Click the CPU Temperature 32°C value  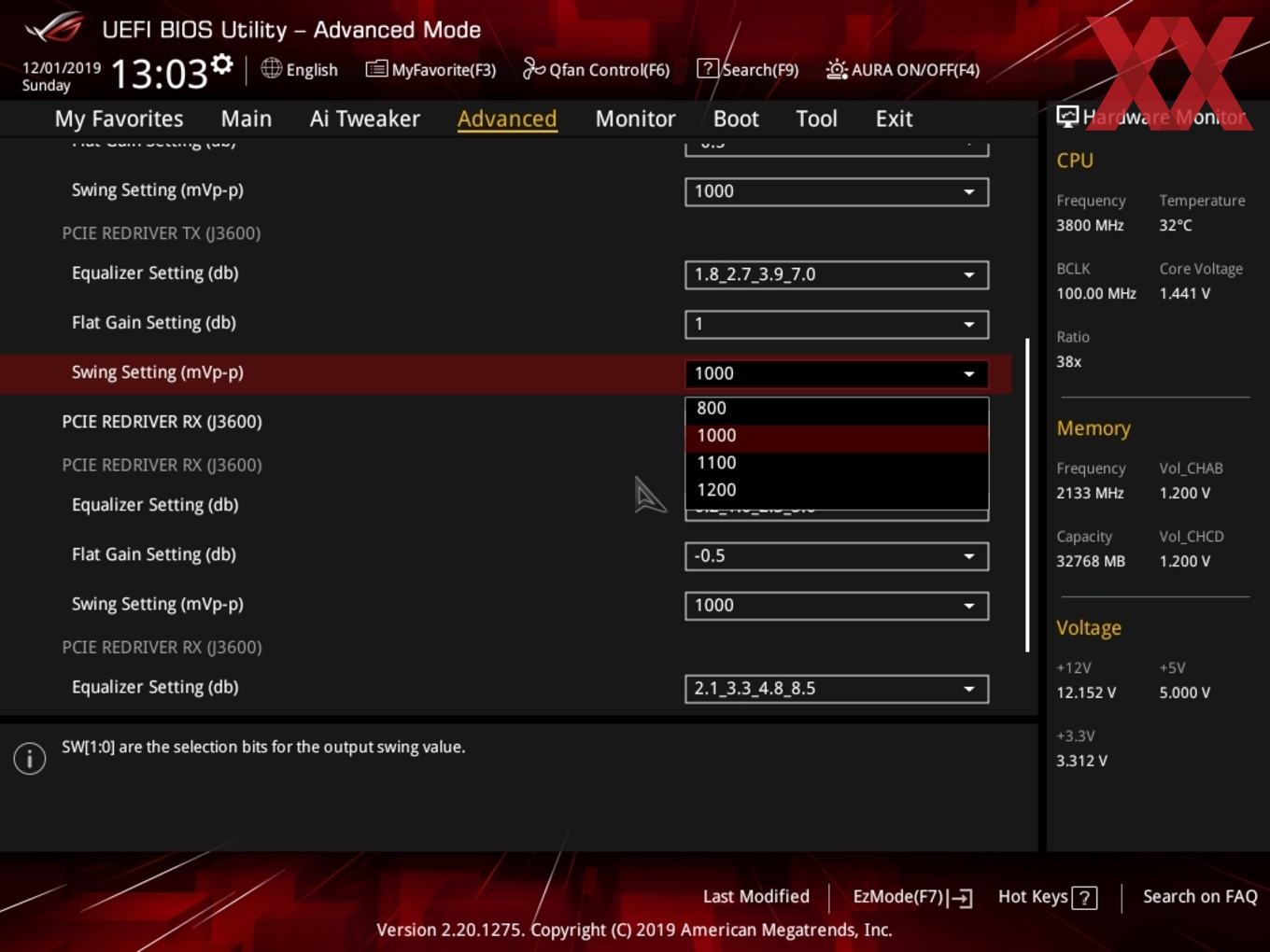point(1176,225)
